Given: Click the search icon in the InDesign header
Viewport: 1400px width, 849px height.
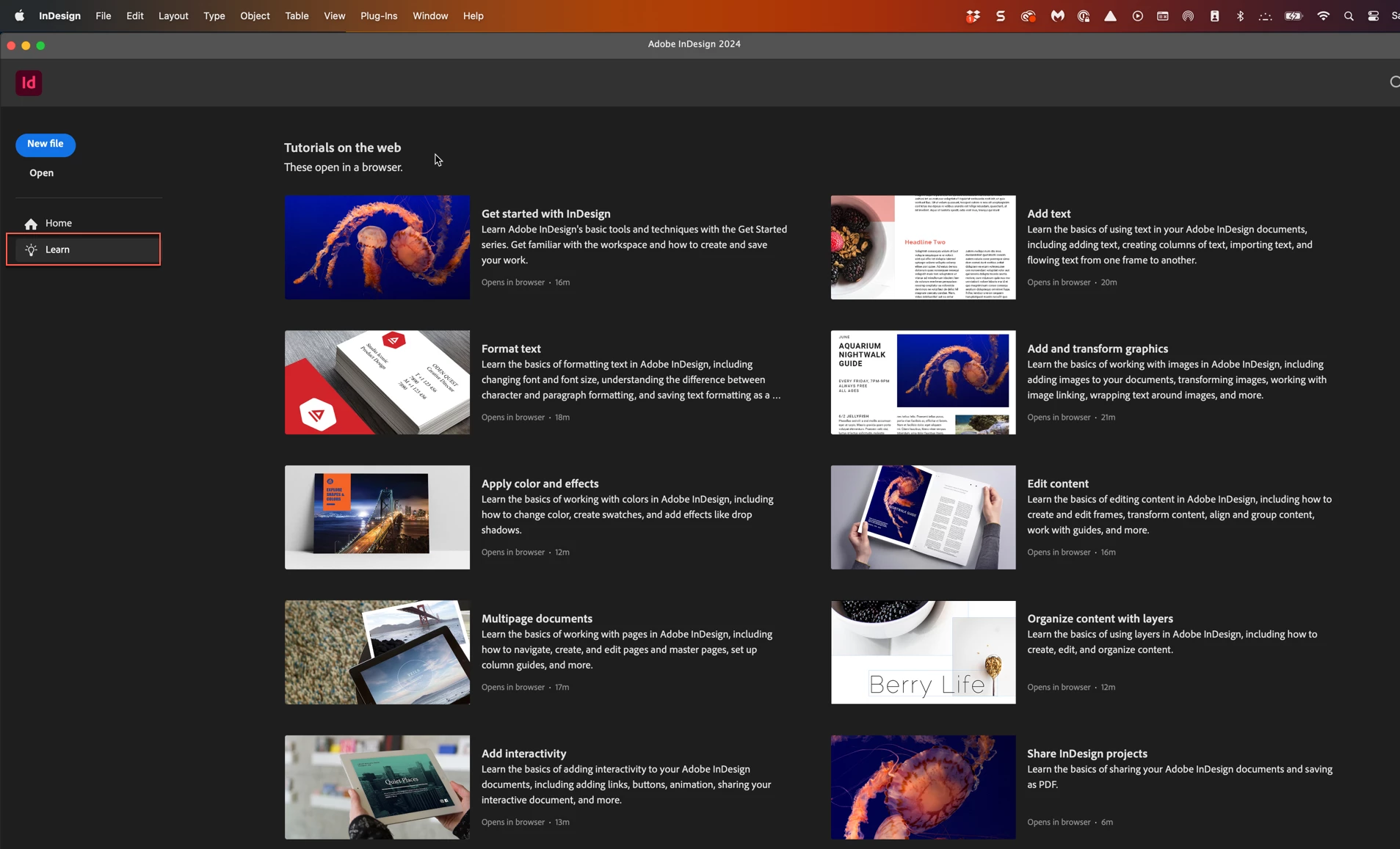Looking at the screenshot, I should pos(1394,82).
